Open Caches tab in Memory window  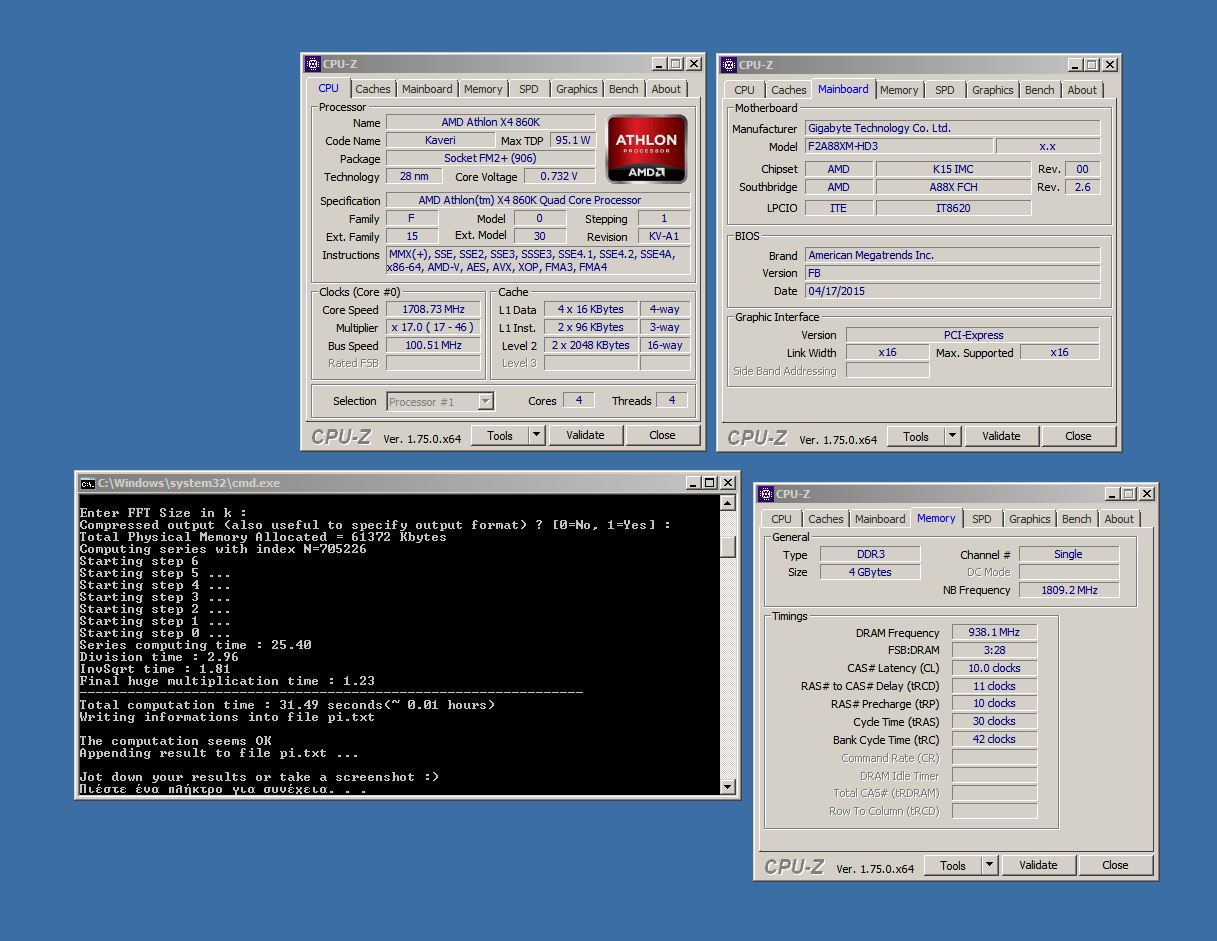(x=826, y=519)
